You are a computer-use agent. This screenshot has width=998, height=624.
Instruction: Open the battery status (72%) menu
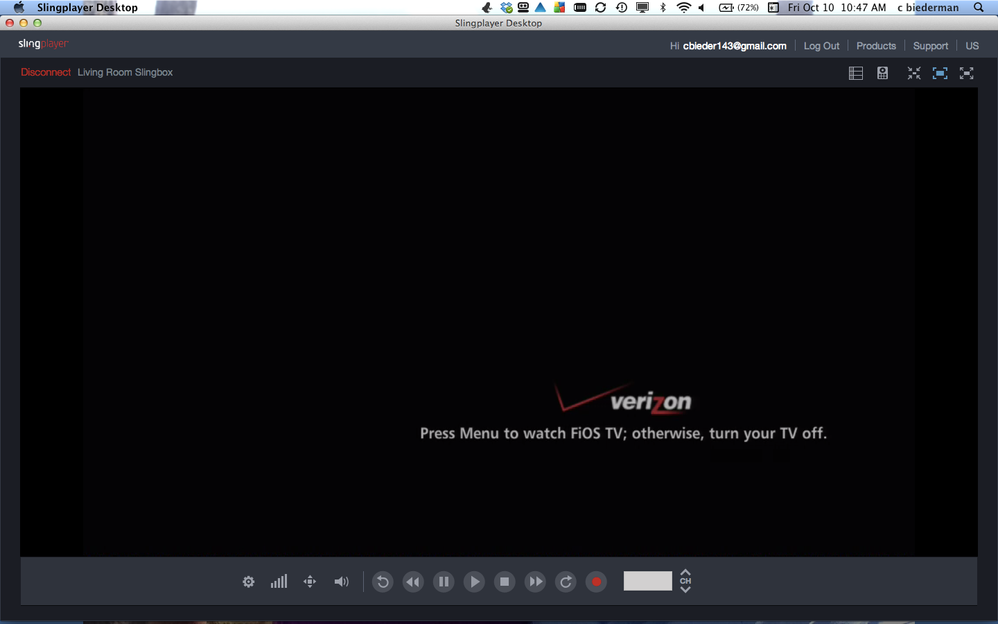[x=738, y=8]
